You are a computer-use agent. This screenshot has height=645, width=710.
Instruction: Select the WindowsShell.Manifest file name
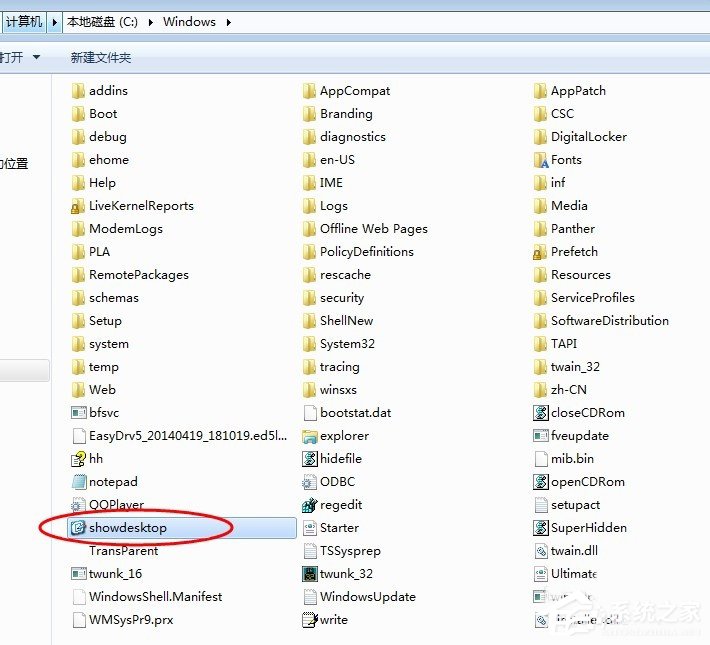[x=156, y=597]
